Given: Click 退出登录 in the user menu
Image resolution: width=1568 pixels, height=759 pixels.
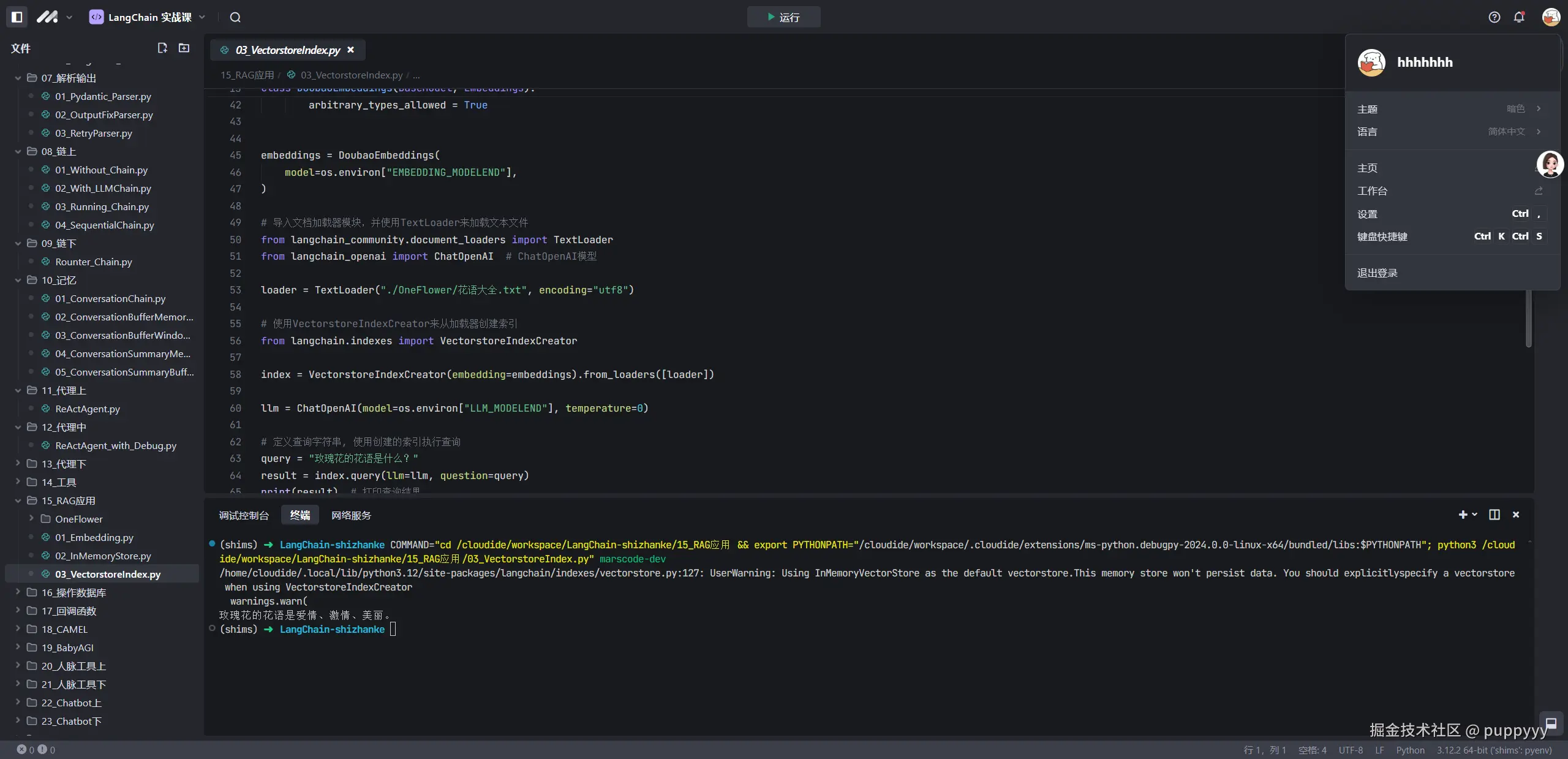Looking at the screenshot, I should click(x=1378, y=273).
